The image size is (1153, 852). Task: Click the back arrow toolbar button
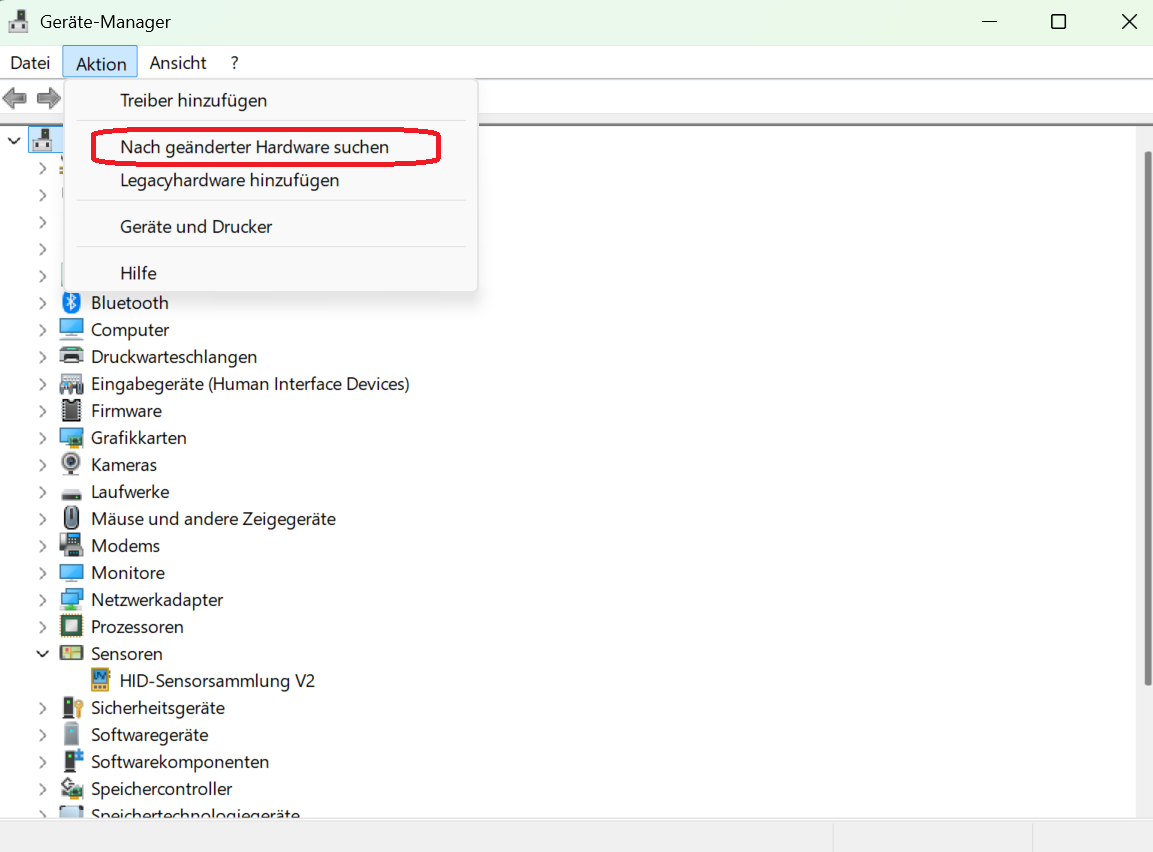coord(15,98)
